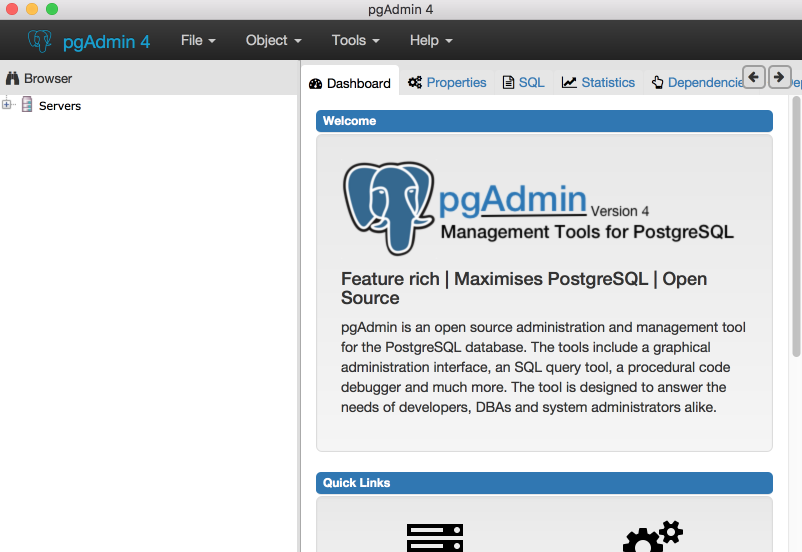Click the Browser panel title
Screen dimensions: 802x552
(x=48, y=78)
